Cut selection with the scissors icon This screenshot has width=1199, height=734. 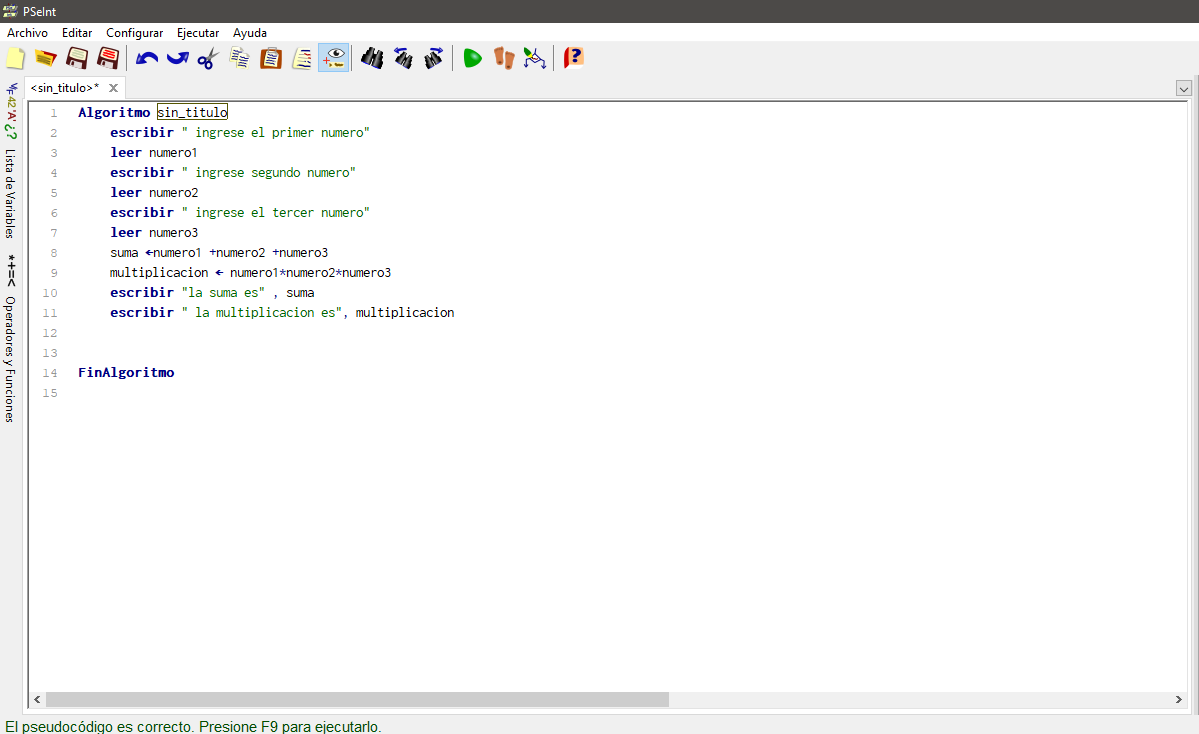(x=207, y=58)
